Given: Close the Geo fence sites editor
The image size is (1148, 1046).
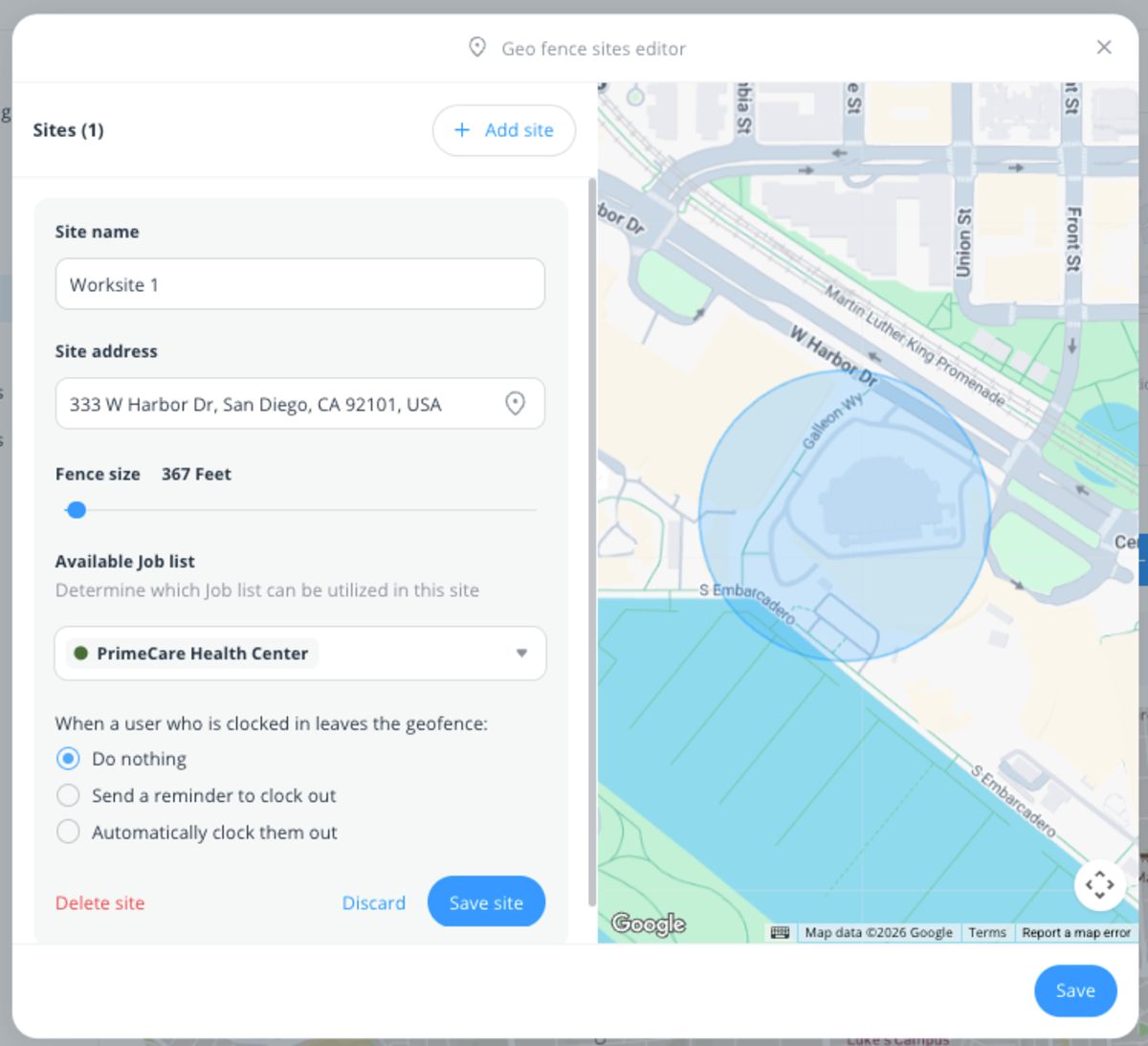Looking at the screenshot, I should [x=1103, y=46].
